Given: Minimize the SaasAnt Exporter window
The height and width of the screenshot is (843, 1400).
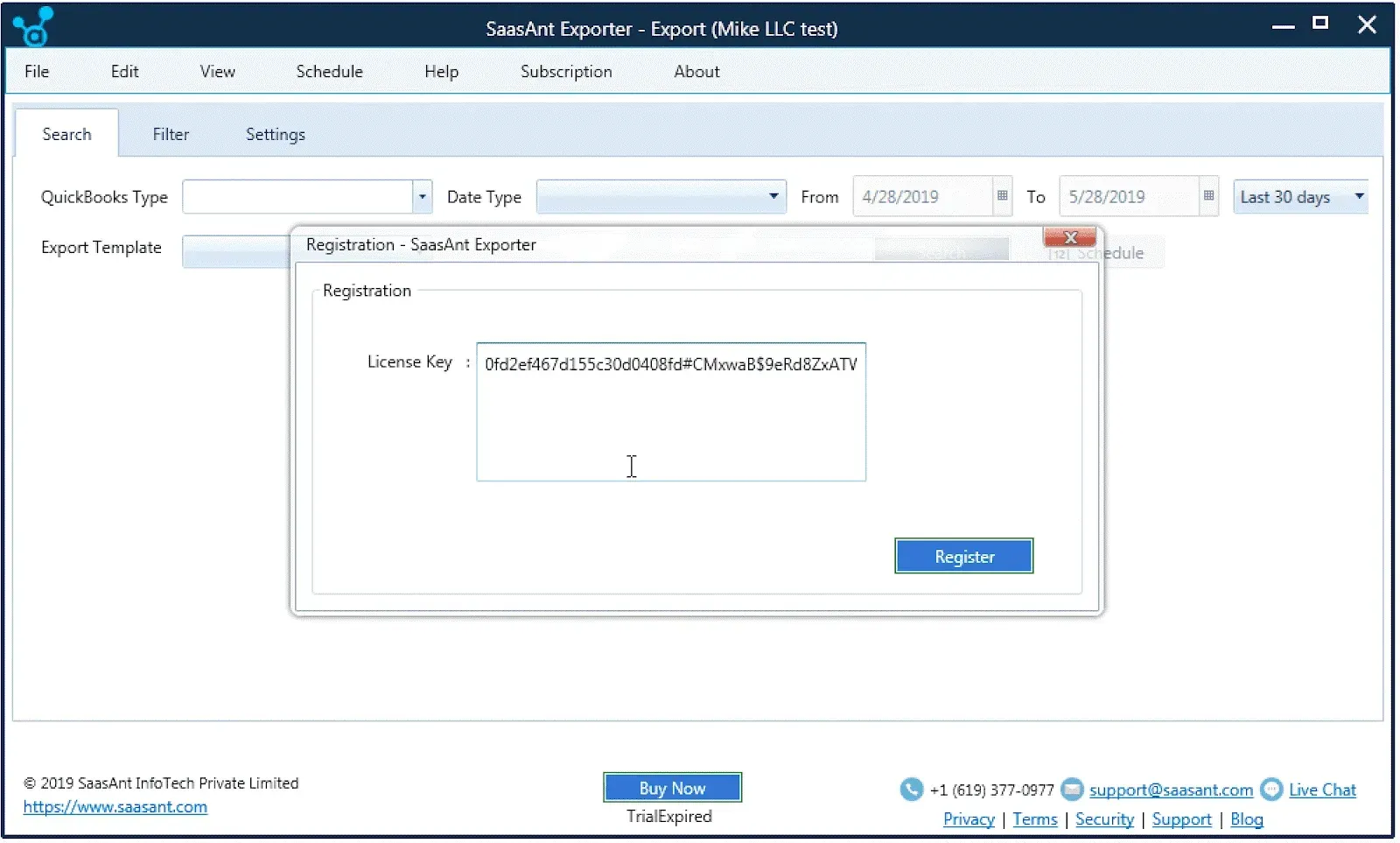Looking at the screenshot, I should (x=1283, y=26).
